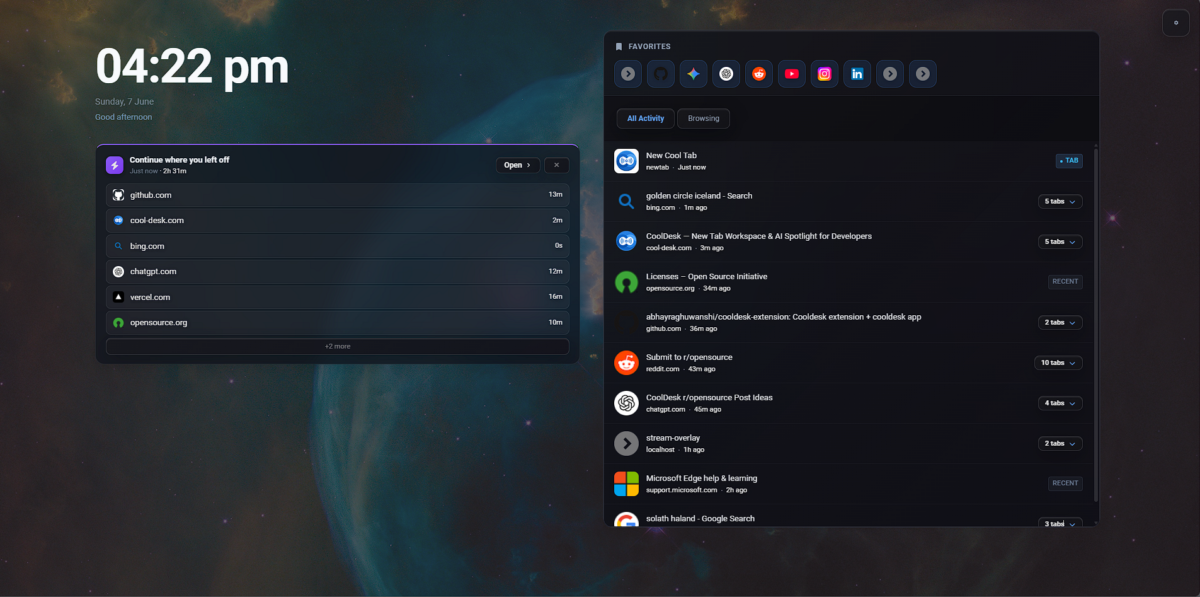Click the standalone round settings button
The width and height of the screenshot is (1200, 597).
[1175, 23]
